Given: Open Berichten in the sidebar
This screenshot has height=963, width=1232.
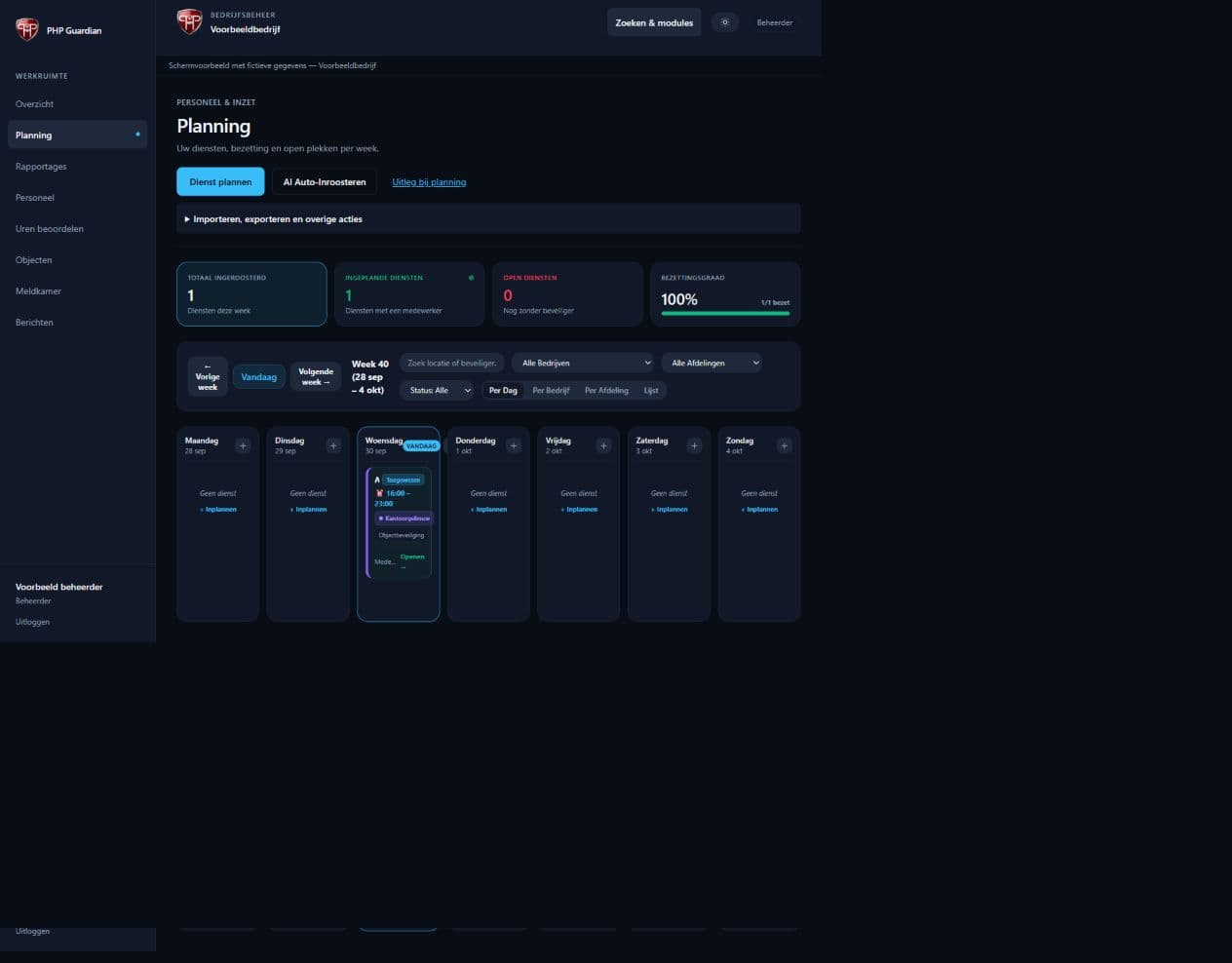Looking at the screenshot, I should [x=77, y=323].
